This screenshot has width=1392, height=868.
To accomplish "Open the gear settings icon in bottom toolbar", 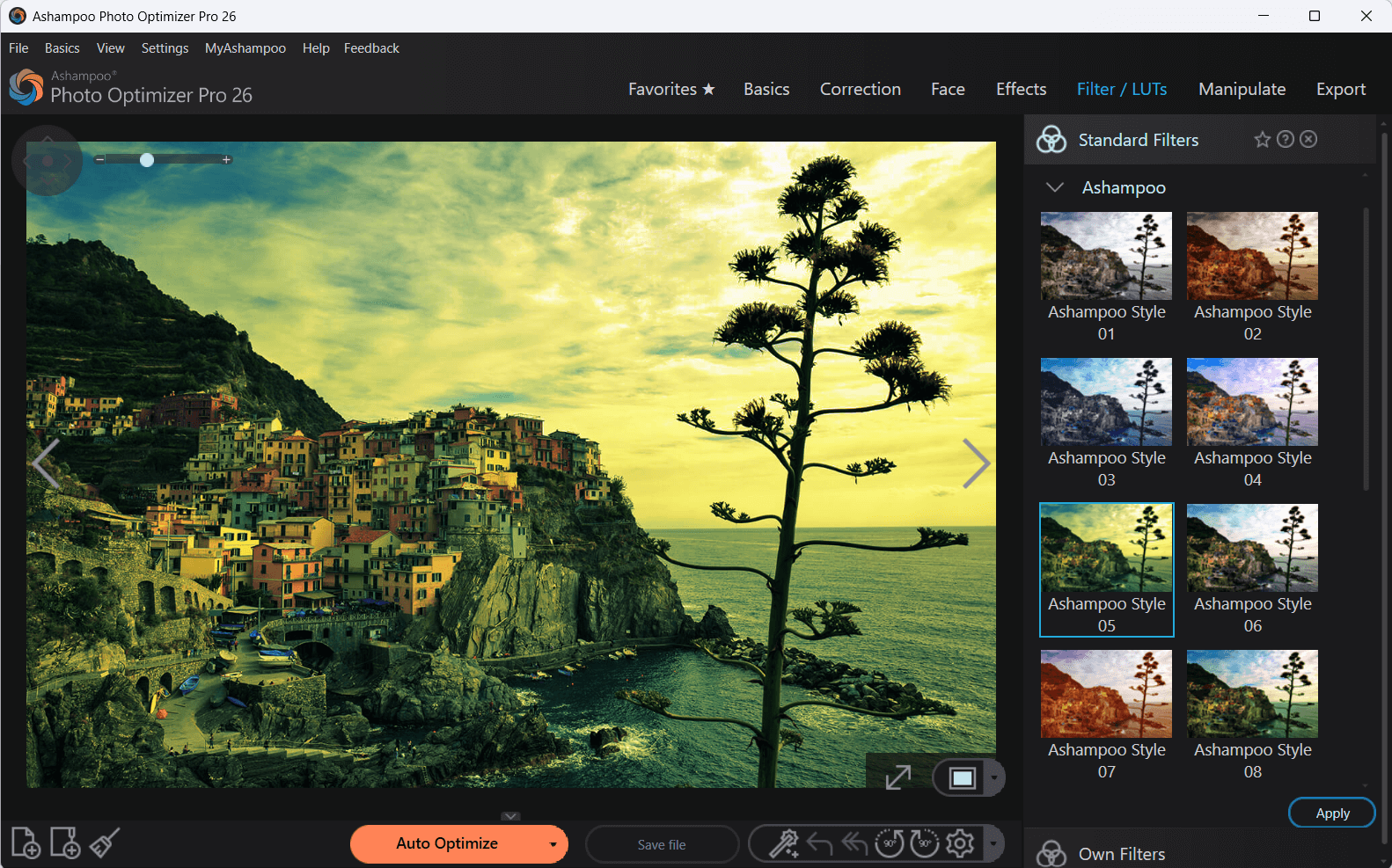I will 960,843.
